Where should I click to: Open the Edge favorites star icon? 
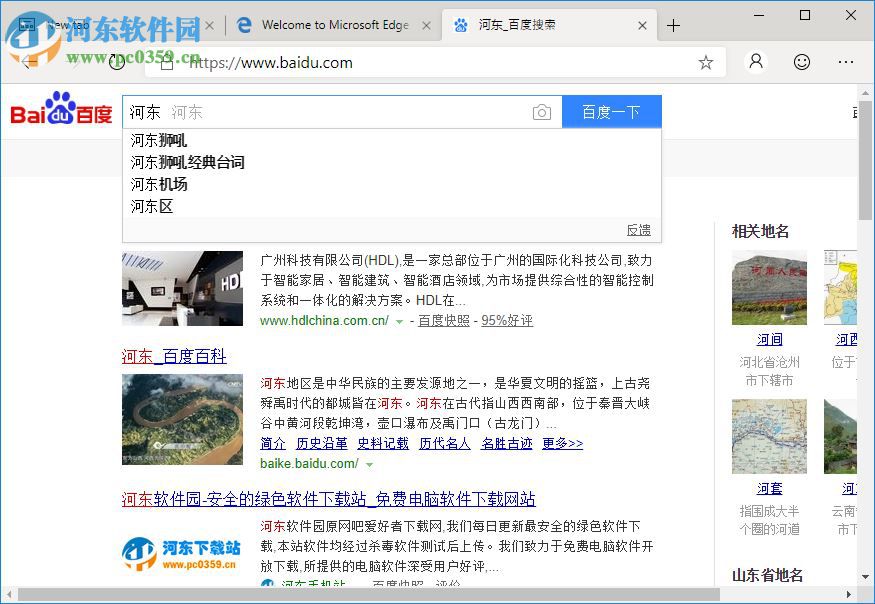(x=706, y=62)
